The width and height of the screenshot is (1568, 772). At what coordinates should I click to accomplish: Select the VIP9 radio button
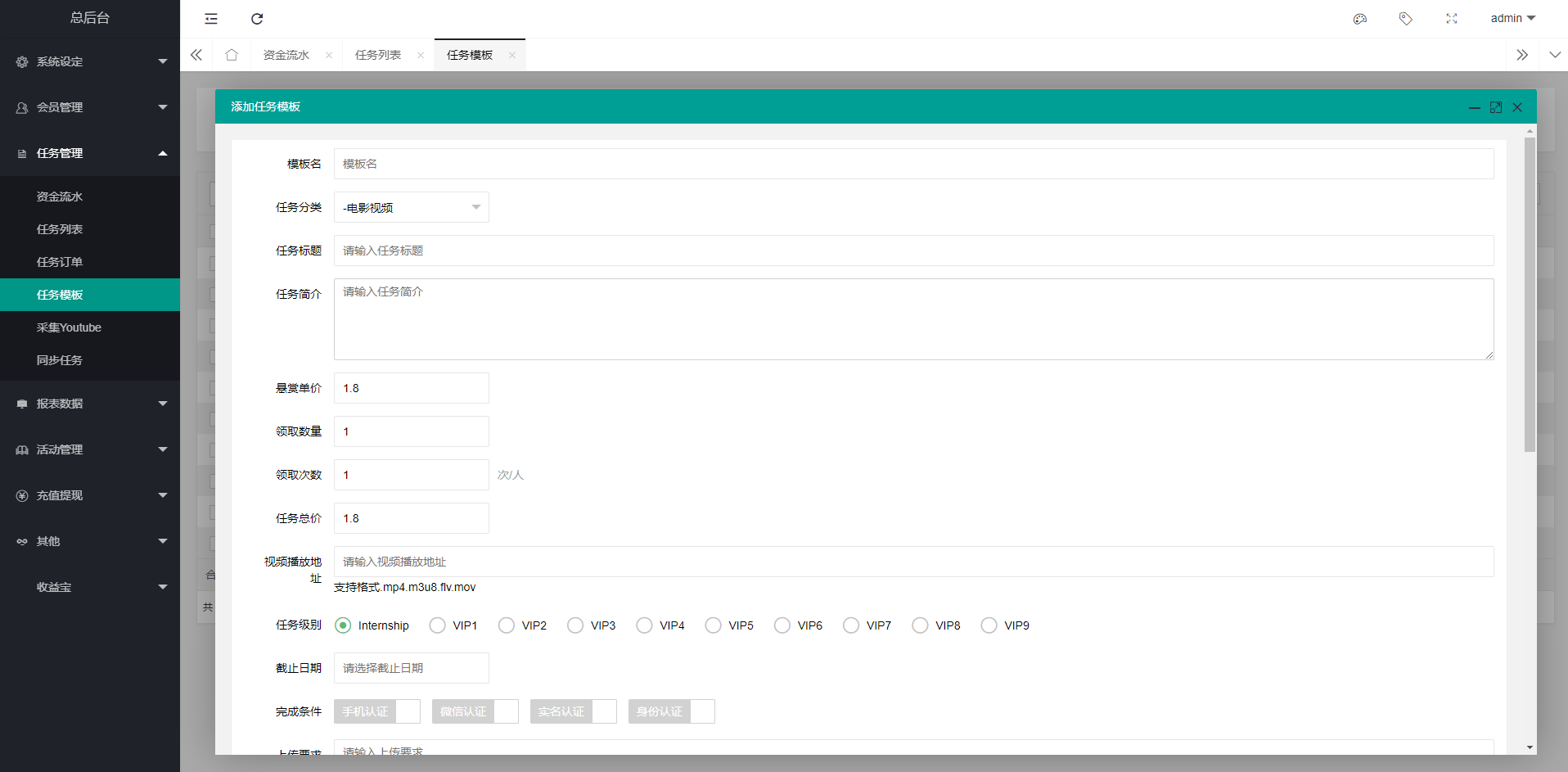(989, 625)
